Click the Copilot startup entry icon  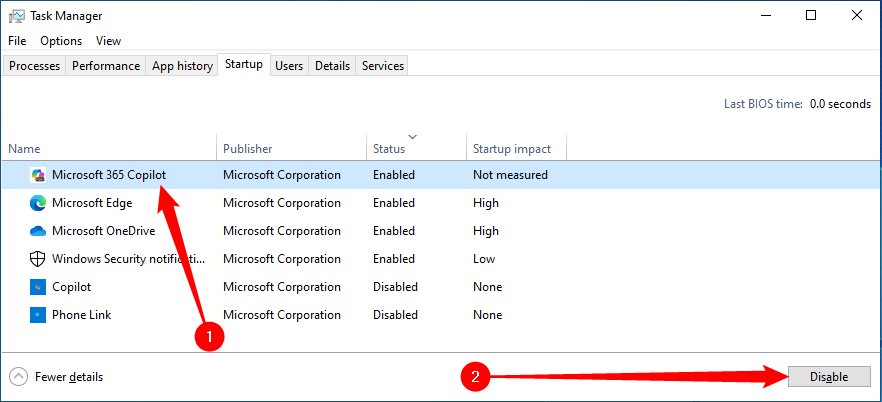pyautogui.click(x=38, y=287)
